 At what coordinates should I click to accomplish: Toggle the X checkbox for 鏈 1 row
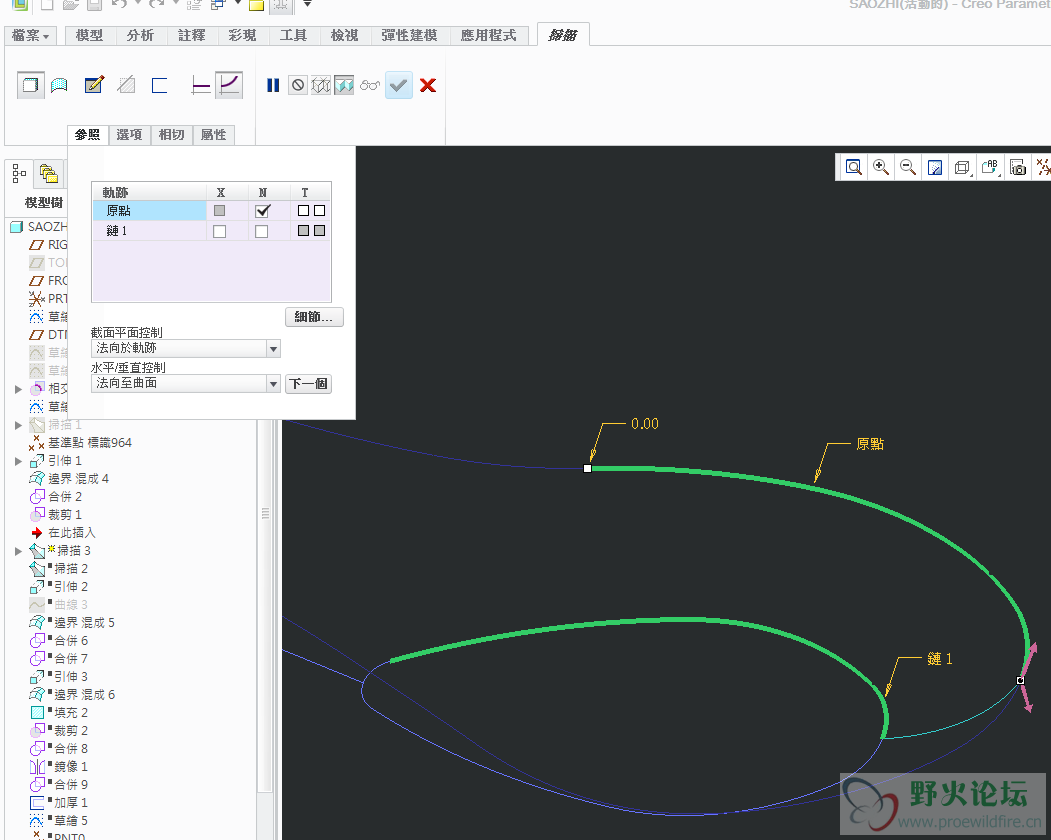click(x=219, y=231)
